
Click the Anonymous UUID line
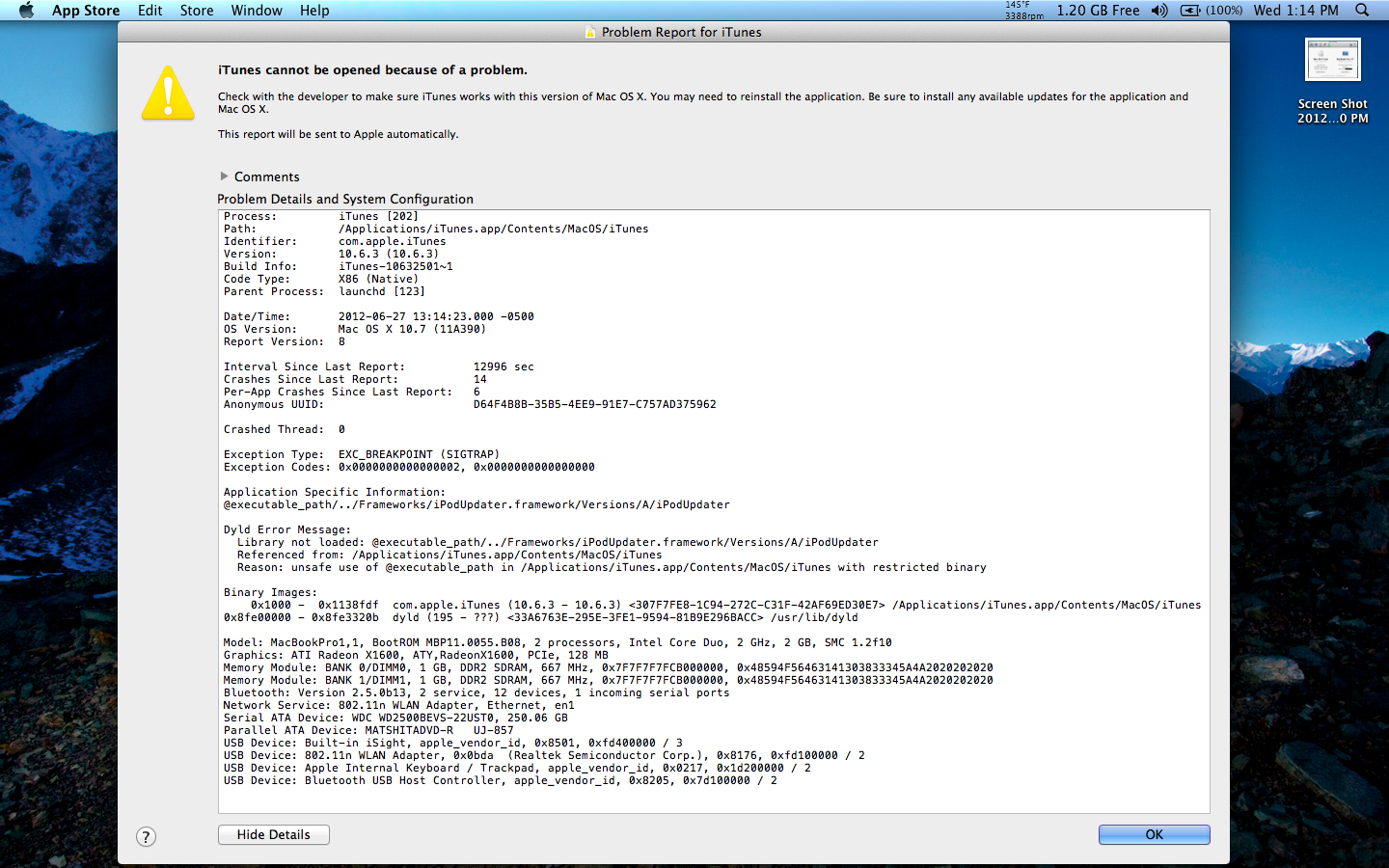point(470,405)
